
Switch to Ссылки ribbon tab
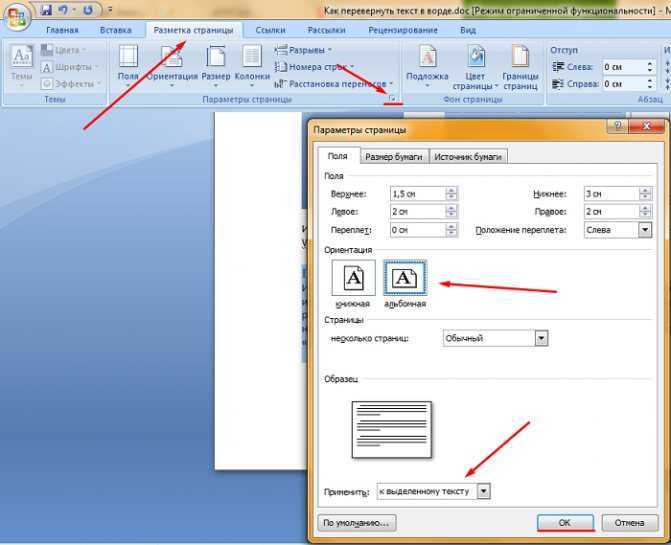270,30
